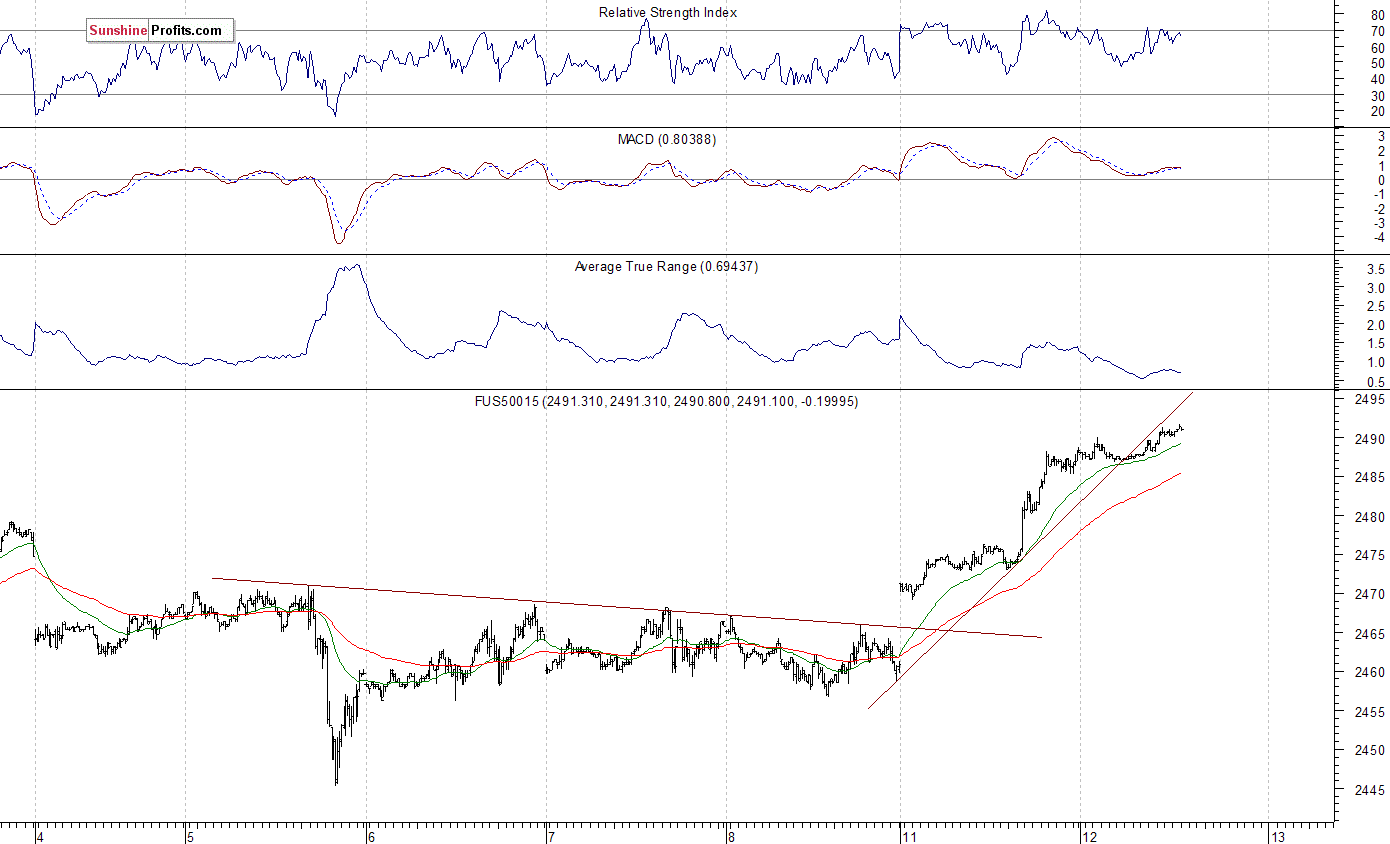This screenshot has height=844, width=1390.
Task: Click the 2480 price axis label
Action: coord(1371,517)
